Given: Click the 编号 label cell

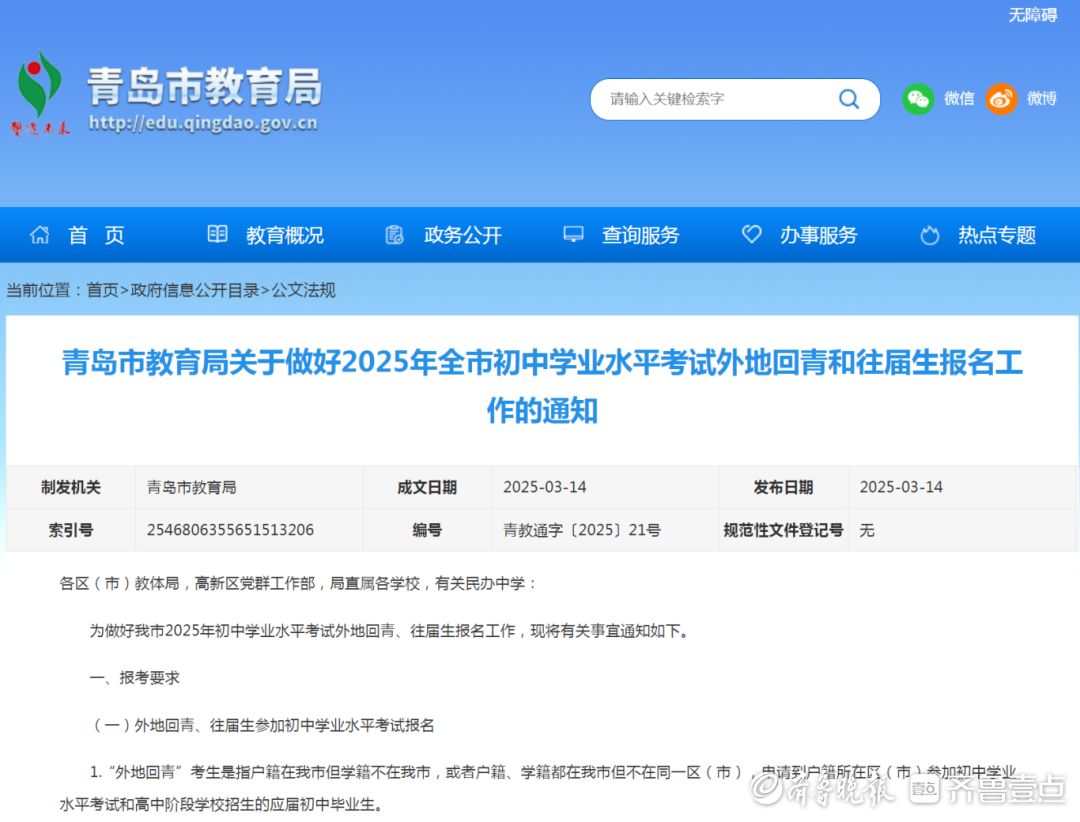Looking at the screenshot, I should point(427,530).
